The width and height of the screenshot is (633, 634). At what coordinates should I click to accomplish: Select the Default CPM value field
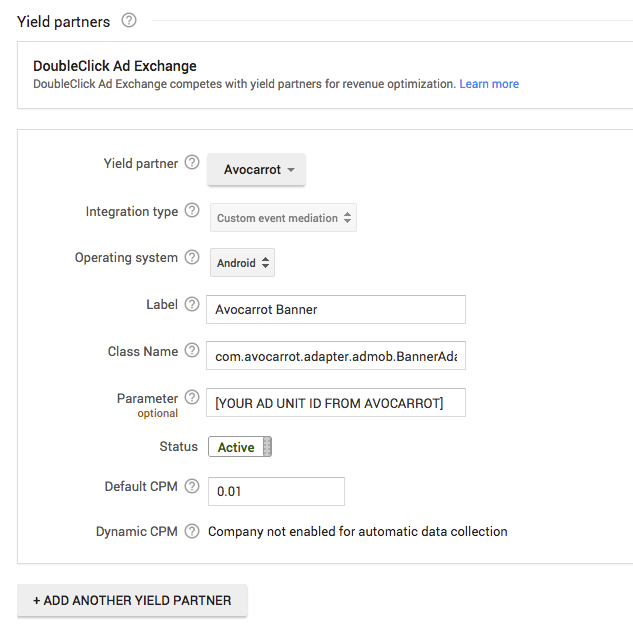[x=275, y=492]
